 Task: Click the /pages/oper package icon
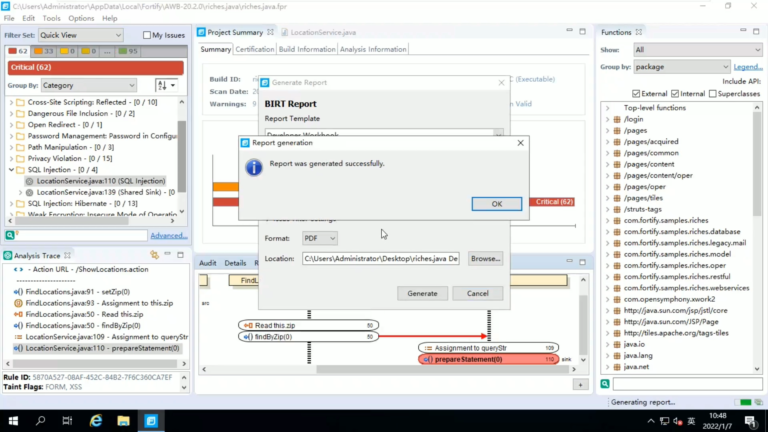click(617, 187)
